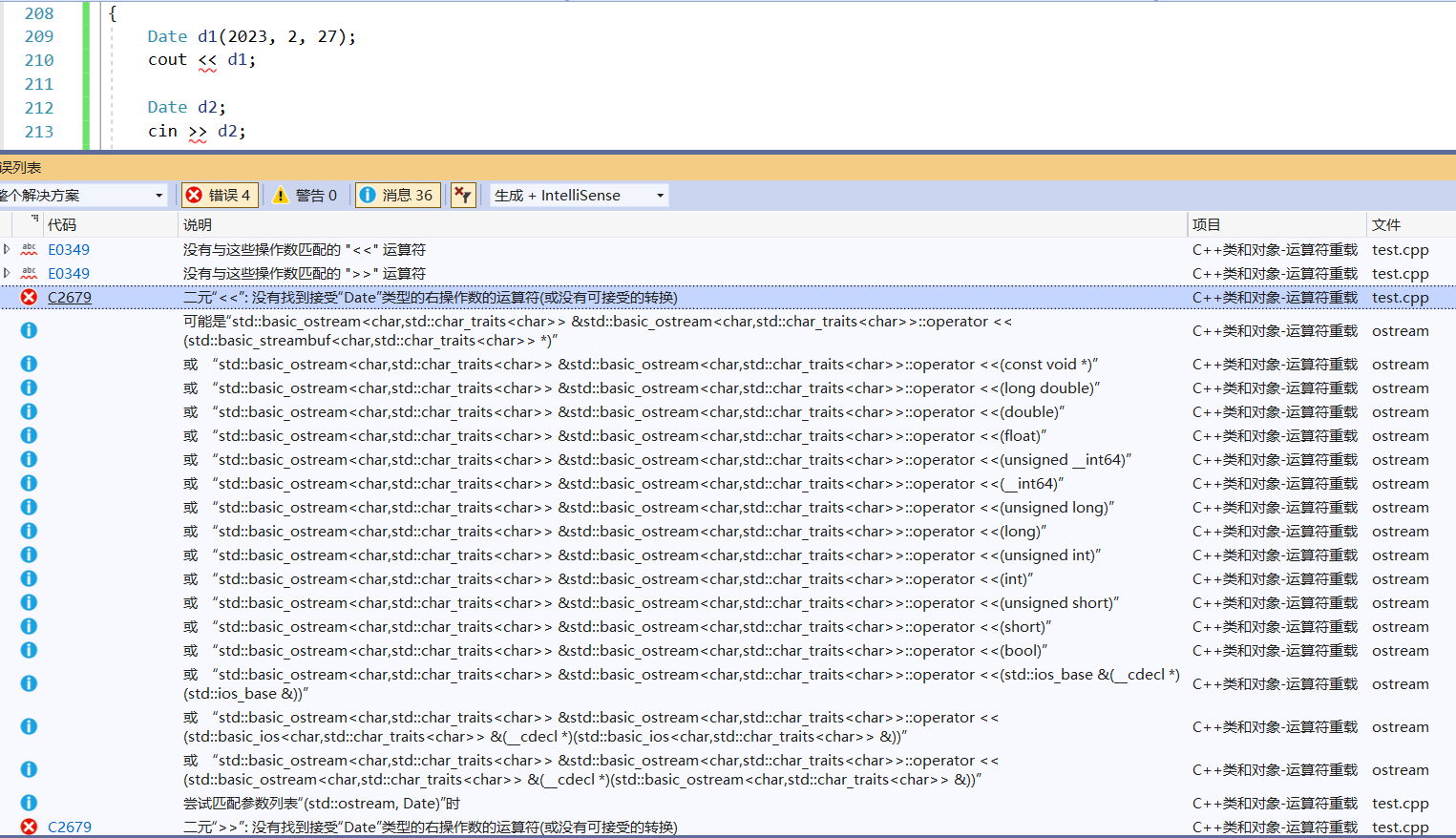Click info icon for the (unsigned short) overload
The image size is (1456, 838).
point(30,602)
